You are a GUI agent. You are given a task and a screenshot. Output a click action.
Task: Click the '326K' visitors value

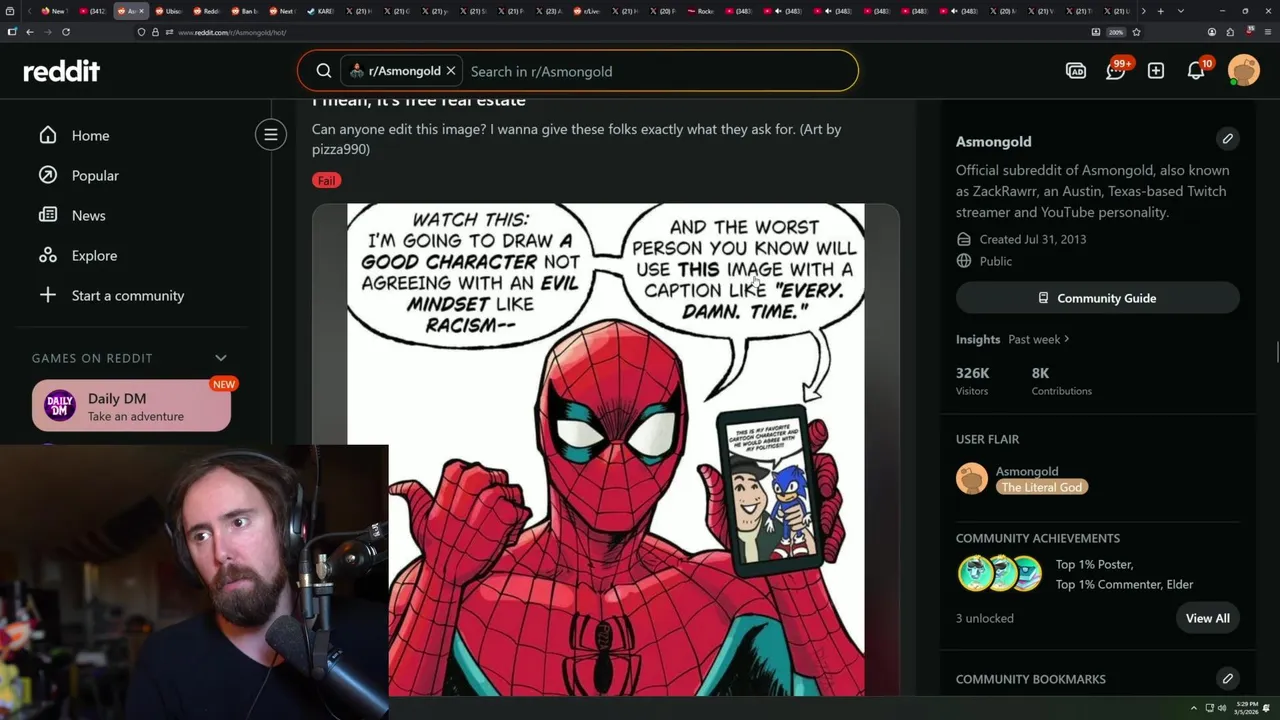click(x=972, y=373)
